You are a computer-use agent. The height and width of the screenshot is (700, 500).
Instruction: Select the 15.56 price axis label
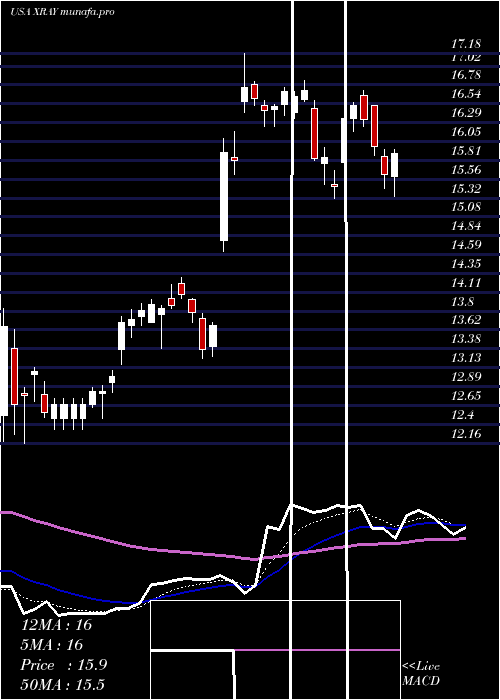point(466,169)
